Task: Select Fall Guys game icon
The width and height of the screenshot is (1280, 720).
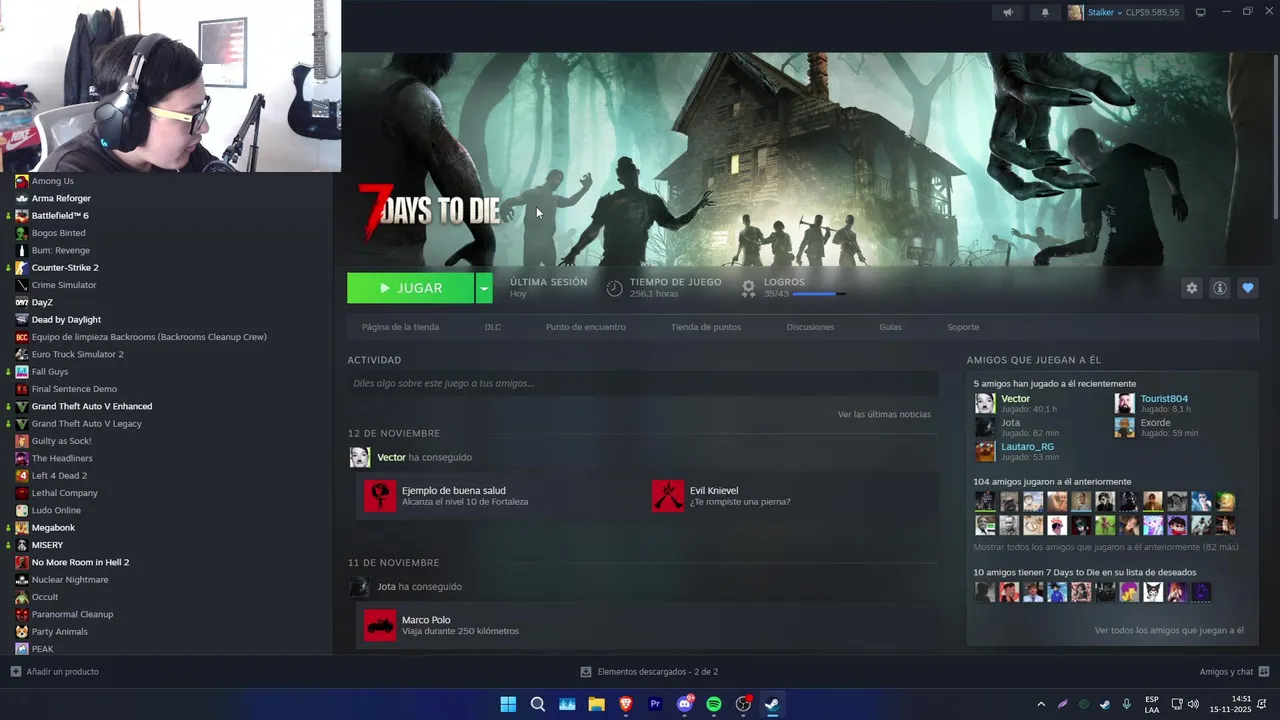Action: [22, 372]
